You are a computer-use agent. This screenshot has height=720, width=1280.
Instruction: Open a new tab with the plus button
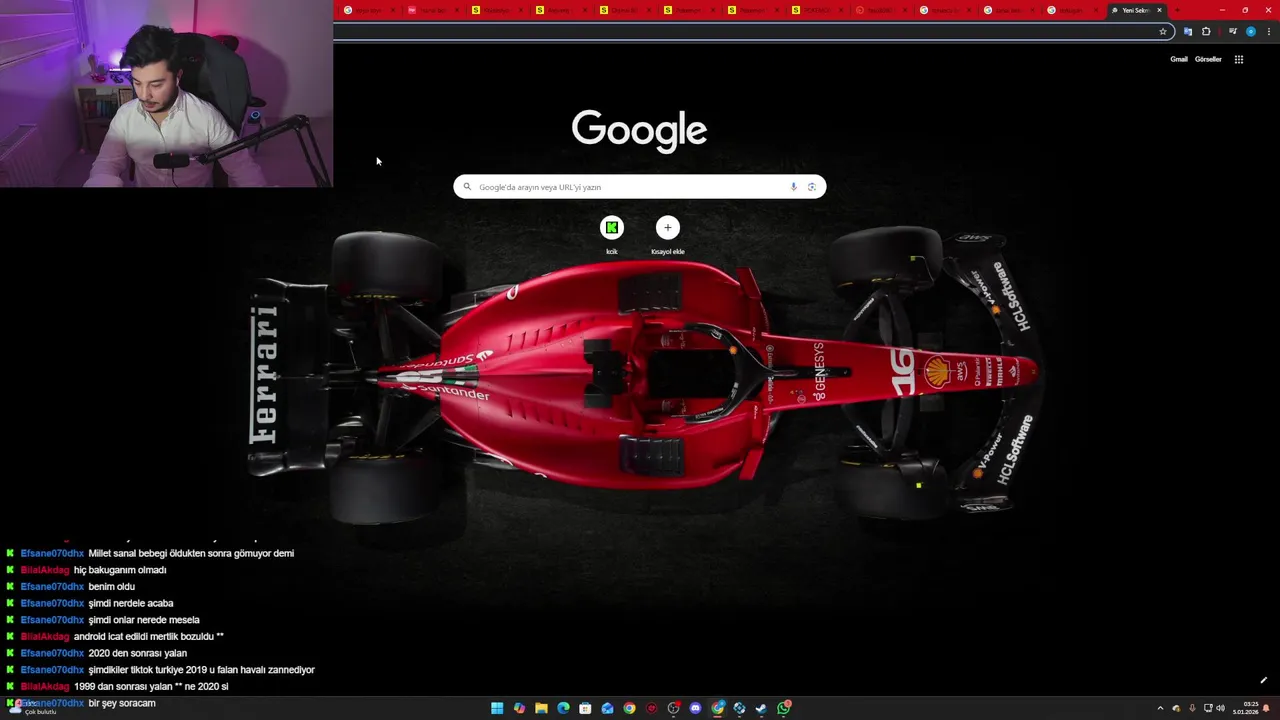click(1177, 10)
